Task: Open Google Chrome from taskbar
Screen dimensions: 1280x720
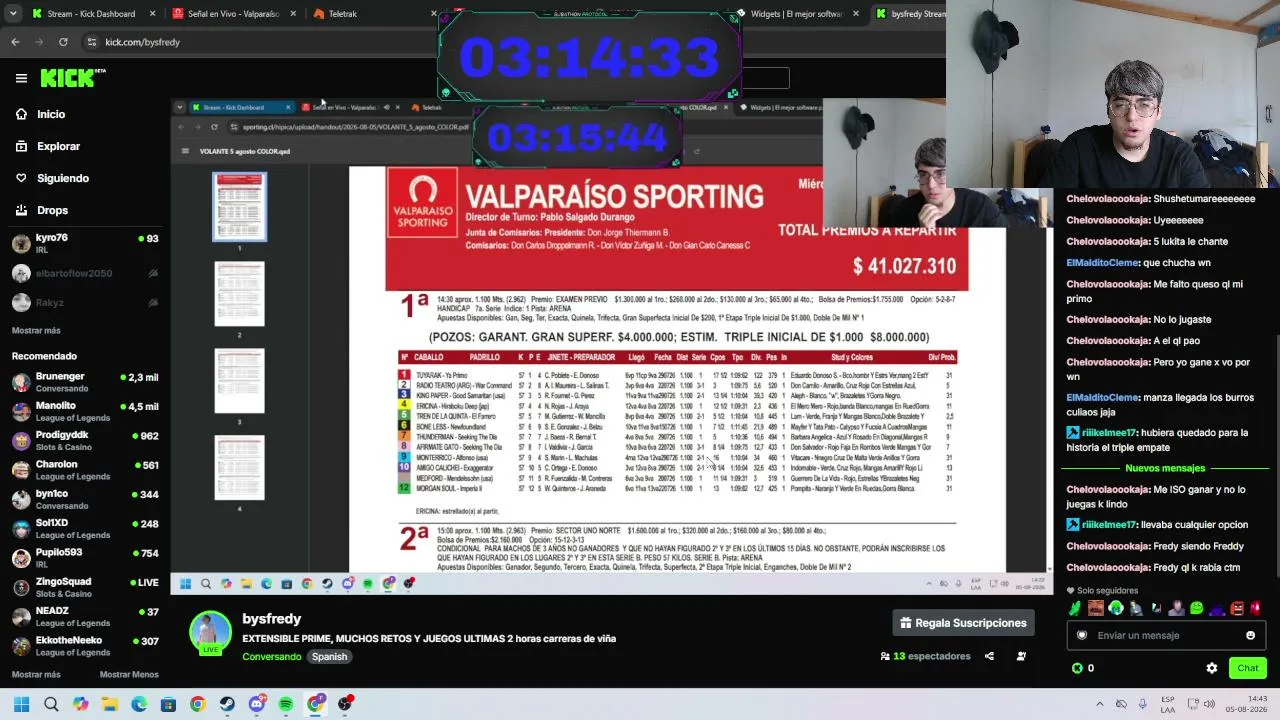Action: tap(198, 704)
